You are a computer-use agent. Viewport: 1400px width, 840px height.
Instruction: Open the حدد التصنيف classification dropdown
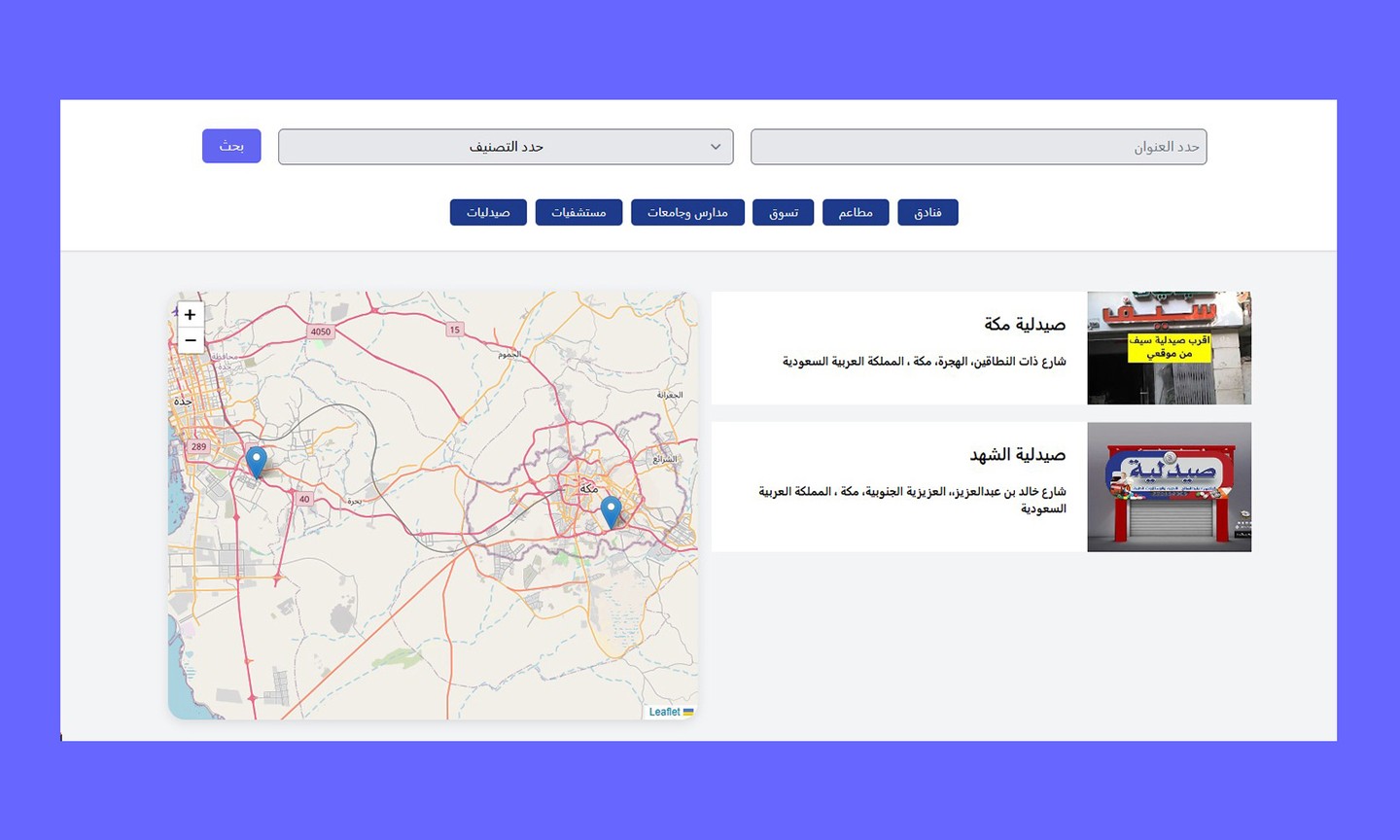point(506,146)
